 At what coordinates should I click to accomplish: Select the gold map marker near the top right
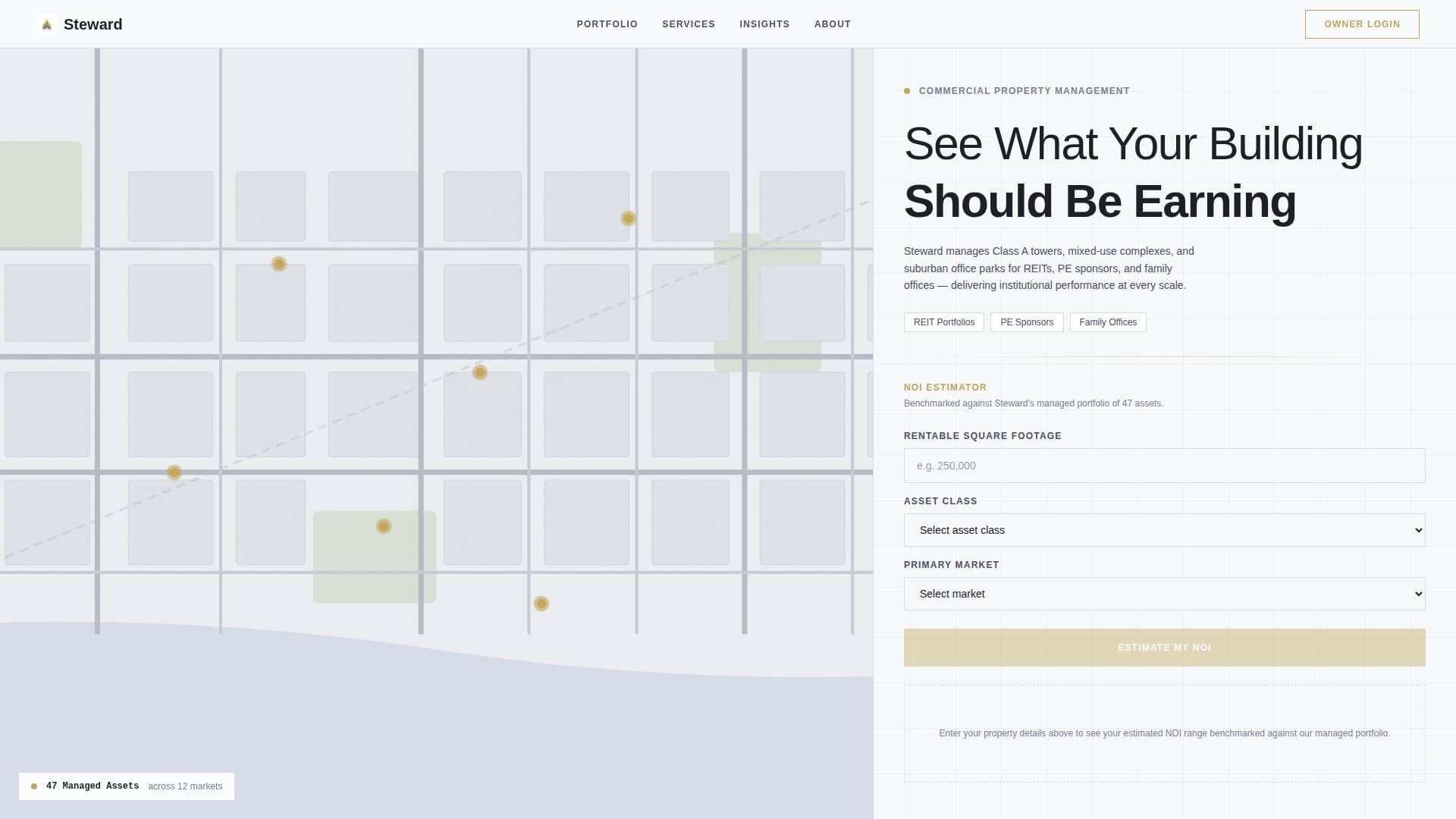(x=628, y=218)
